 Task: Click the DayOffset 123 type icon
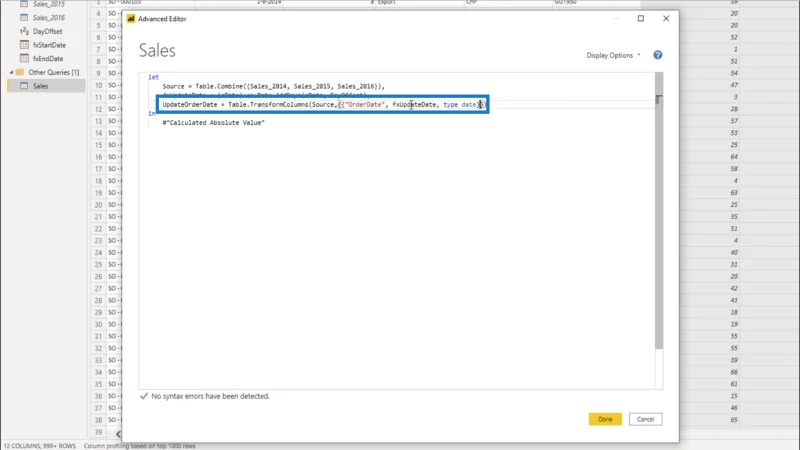click(24, 31)
